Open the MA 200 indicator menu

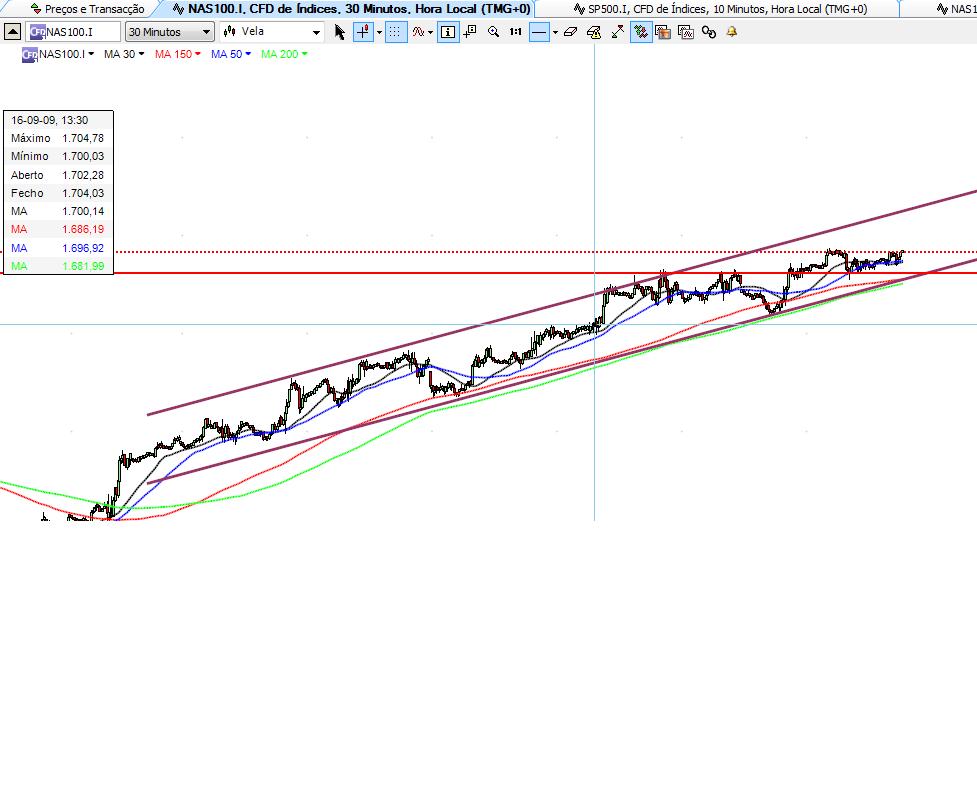[284, 54]
